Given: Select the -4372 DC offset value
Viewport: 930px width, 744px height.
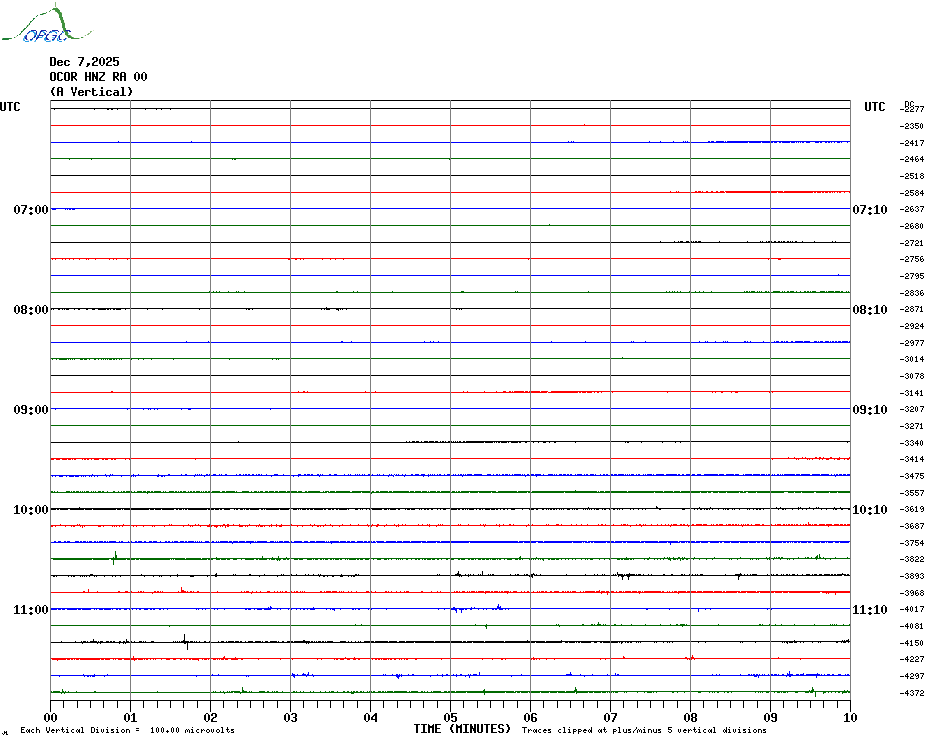Looking at the screenshot, I should (912, 693).
